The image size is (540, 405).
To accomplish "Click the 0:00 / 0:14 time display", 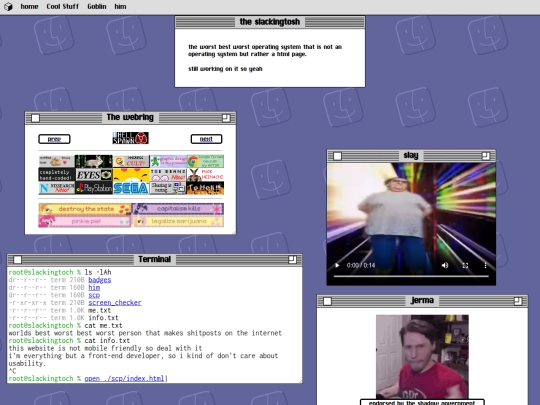I will tap(361, 265).
